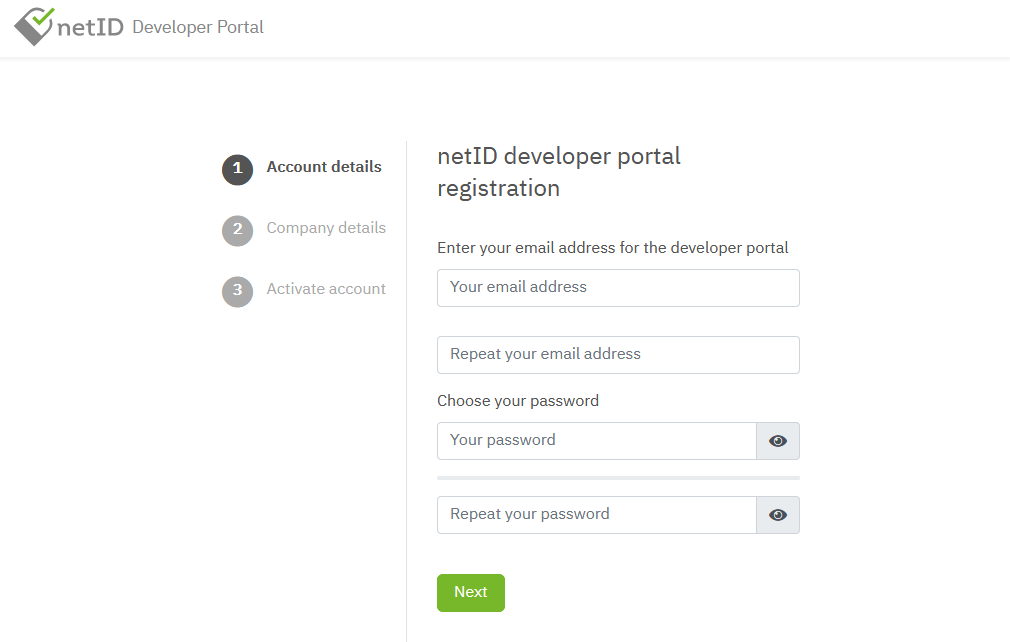This screenshot has height=642, width=1010.
Task: Select the Account details step
Action: pos(324,167)
